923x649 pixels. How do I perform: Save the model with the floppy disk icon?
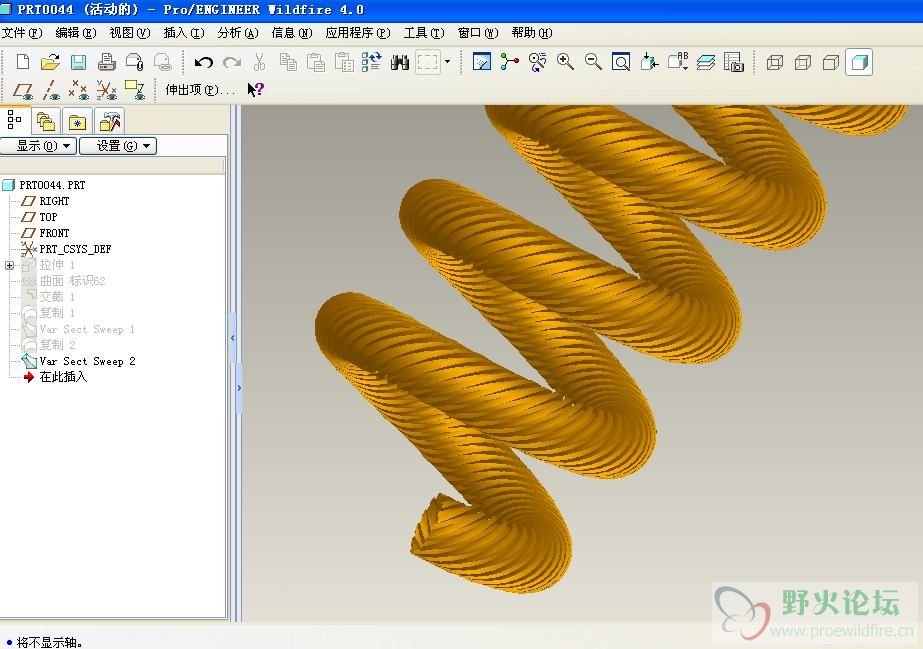(x=78, y=62)
